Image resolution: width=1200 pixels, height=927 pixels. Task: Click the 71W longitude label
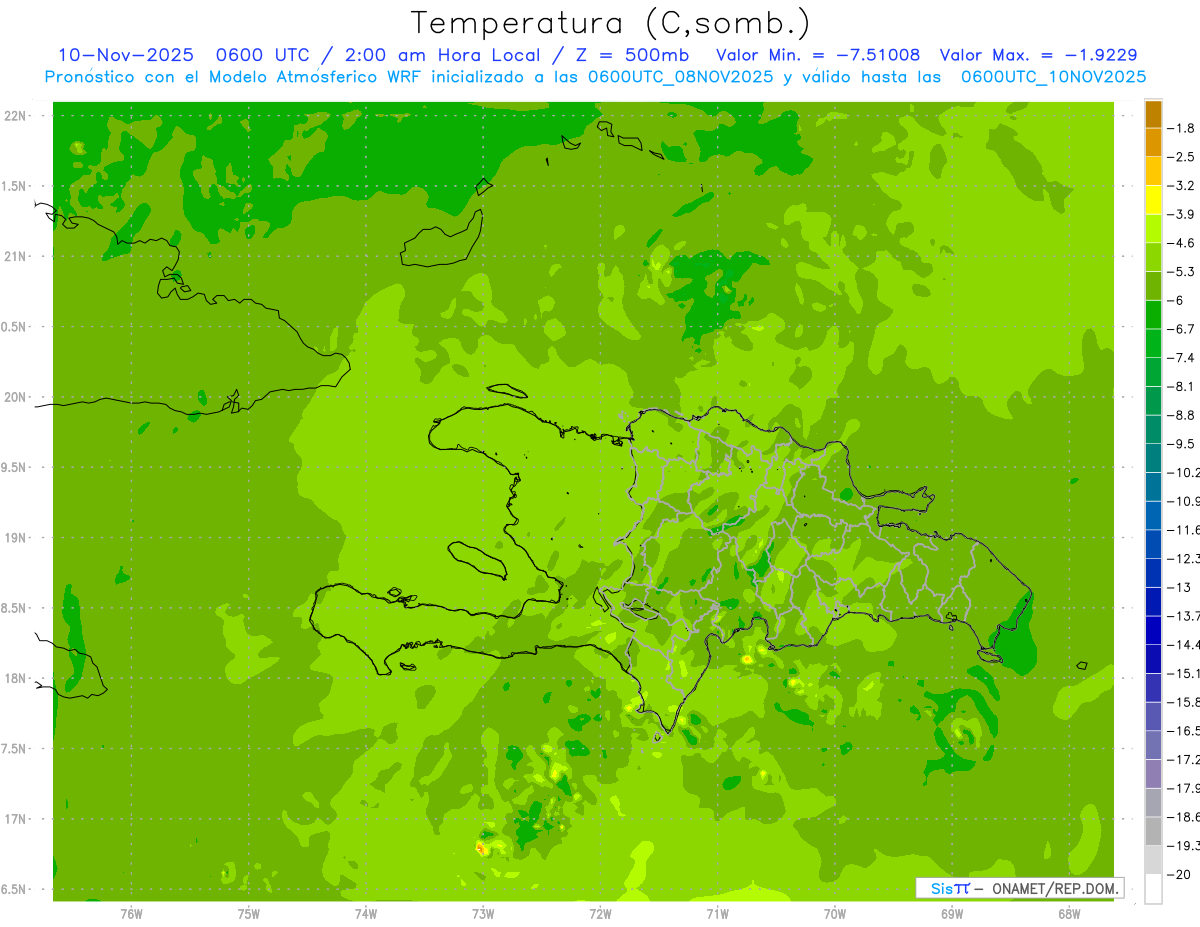[717, 914]
